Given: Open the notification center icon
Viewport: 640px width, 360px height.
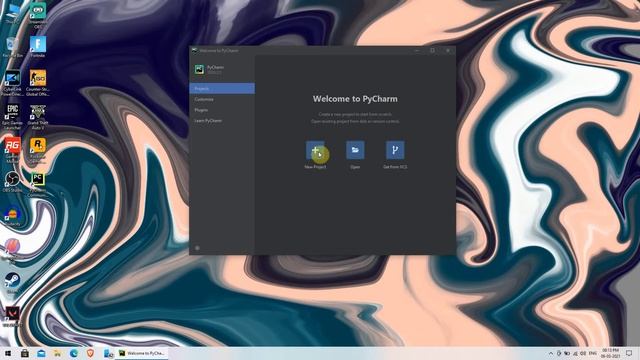Looking at the screenshot, I should coord(629,353).
